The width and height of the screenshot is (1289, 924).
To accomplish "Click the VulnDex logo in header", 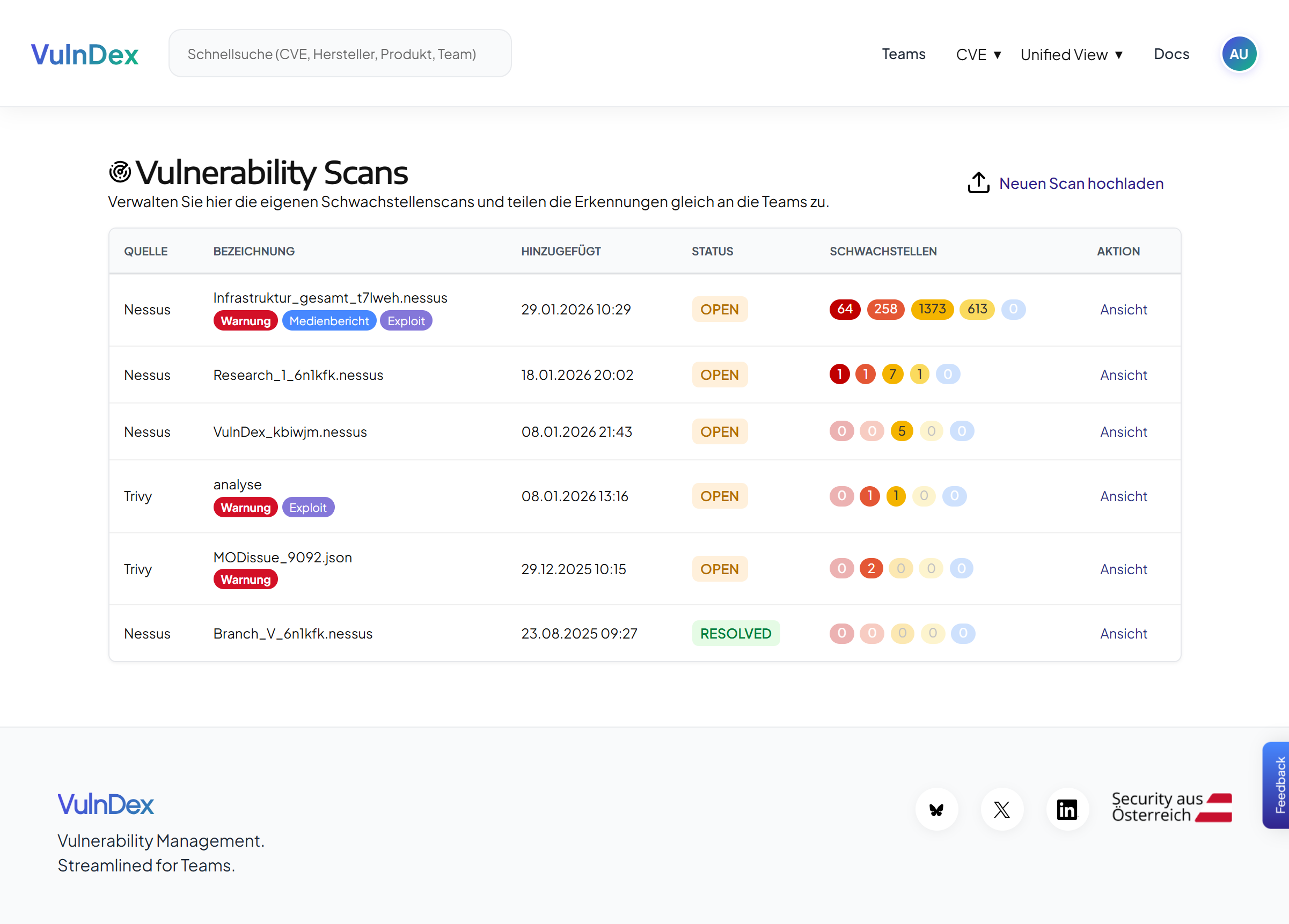I will coord(85,55).
